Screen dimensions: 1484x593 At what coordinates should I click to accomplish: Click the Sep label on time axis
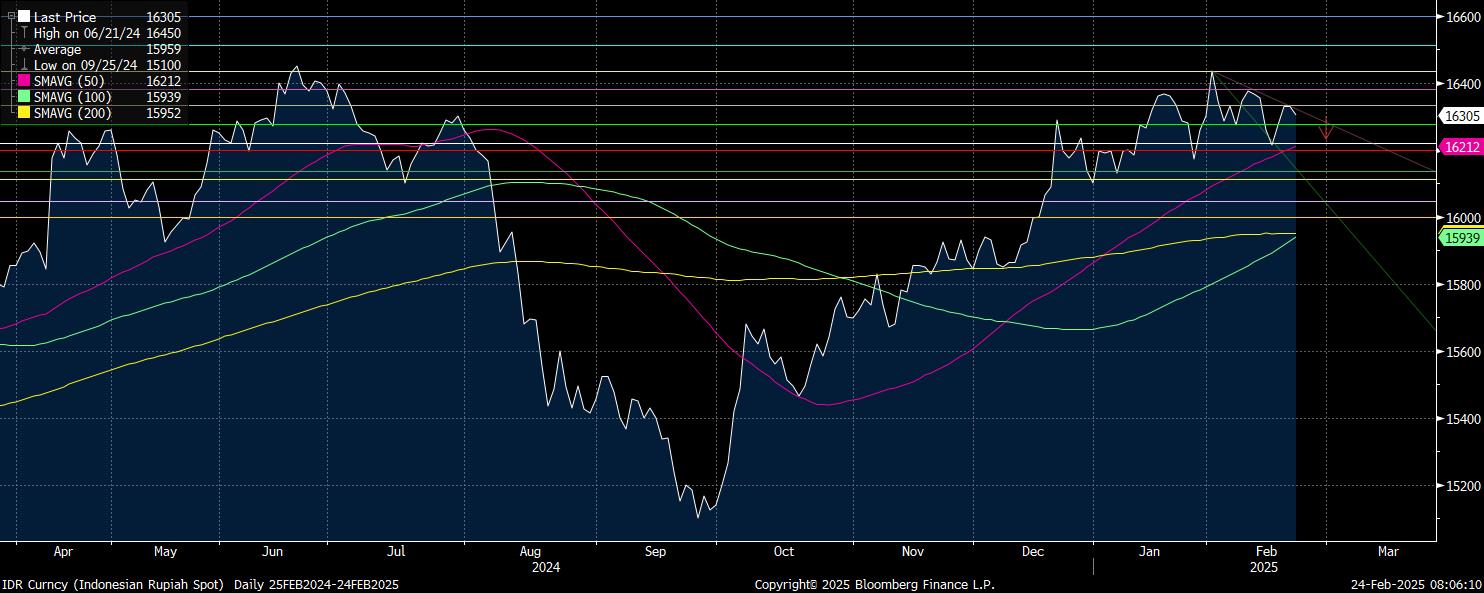[656, 551]
